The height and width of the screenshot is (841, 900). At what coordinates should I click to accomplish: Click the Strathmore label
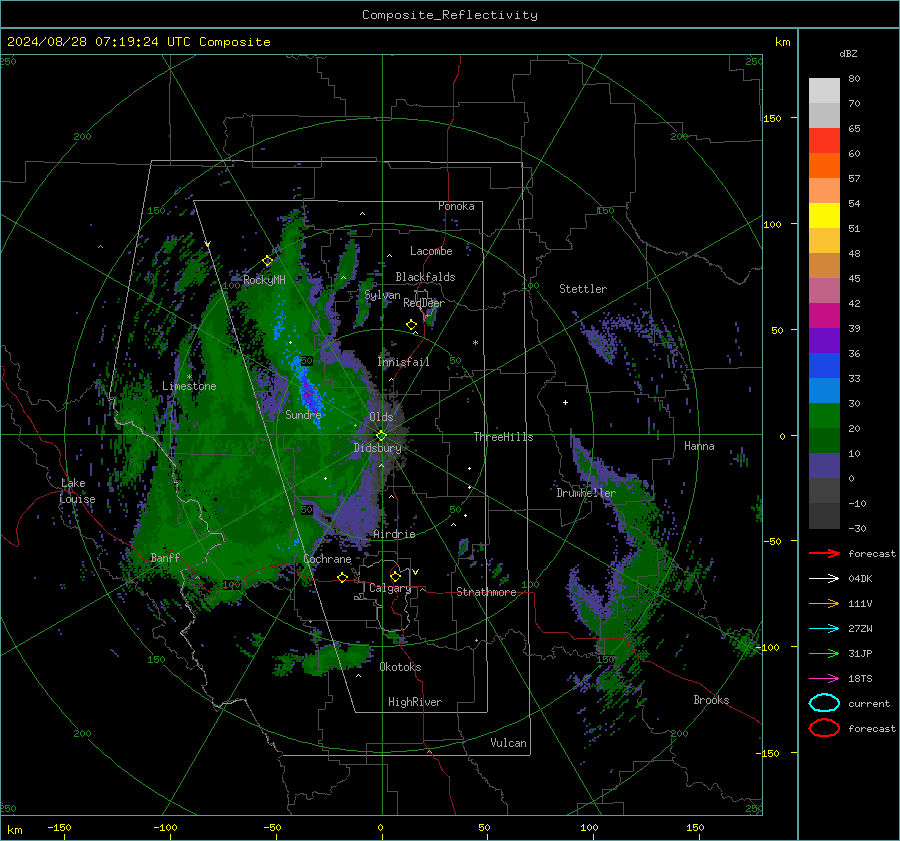[x=486, y=592]
